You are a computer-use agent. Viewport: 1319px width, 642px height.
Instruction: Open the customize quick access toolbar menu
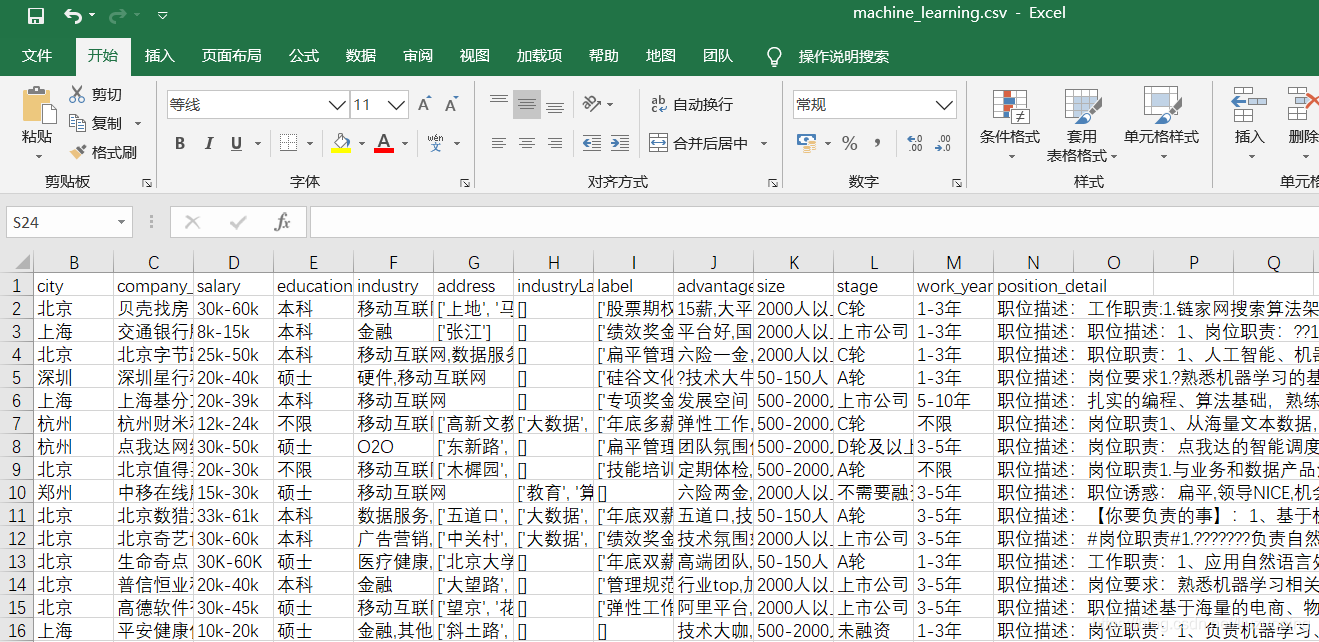click(162, 15)
